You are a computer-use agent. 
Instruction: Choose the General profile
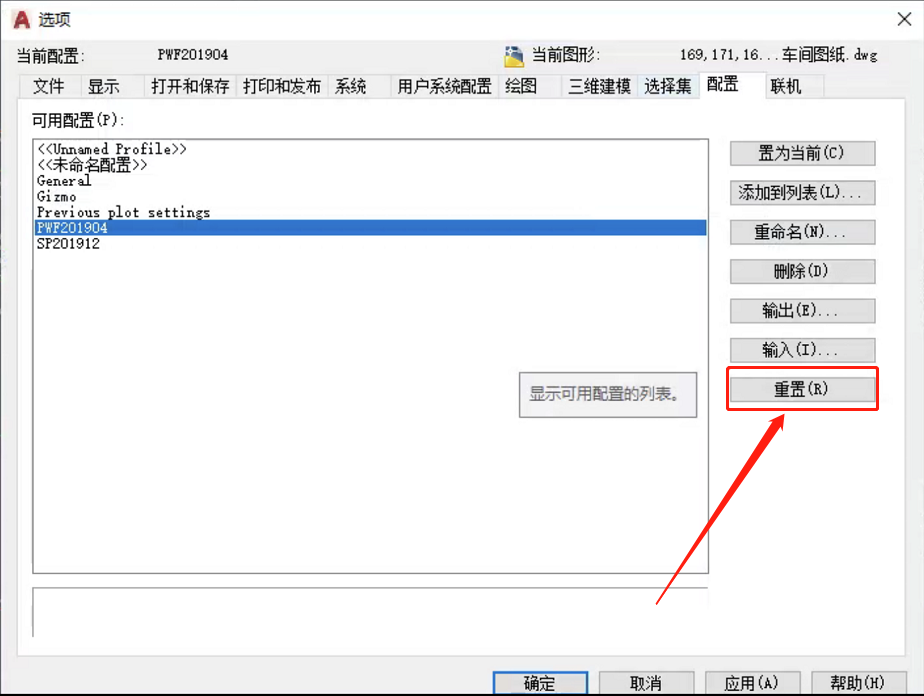(371, 180)
